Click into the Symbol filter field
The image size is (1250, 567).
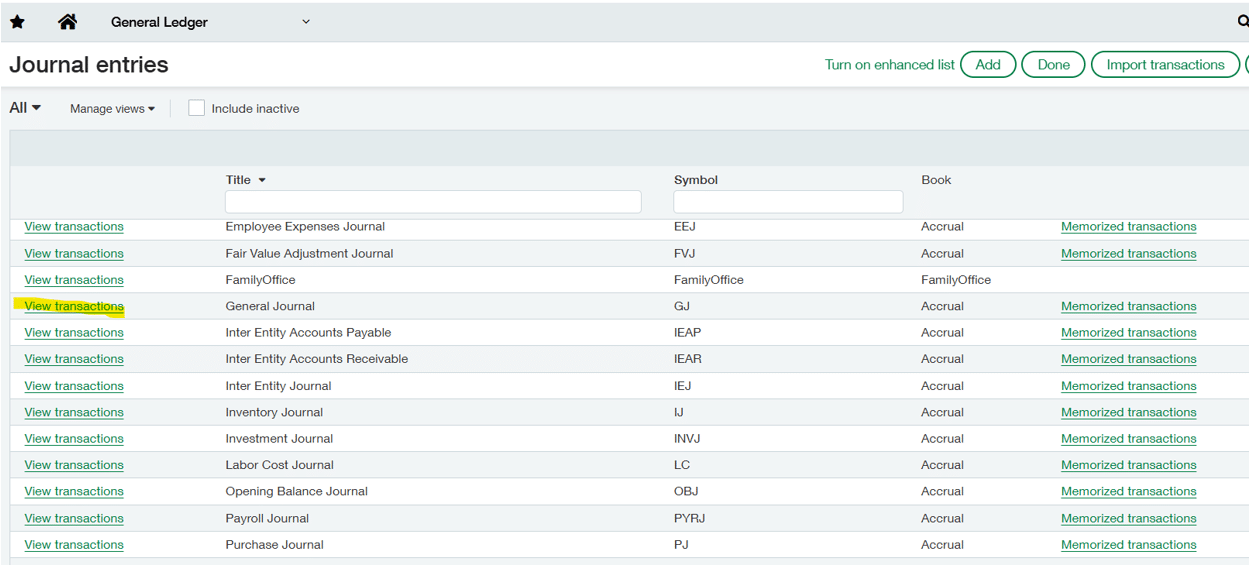tap(788, 202)
